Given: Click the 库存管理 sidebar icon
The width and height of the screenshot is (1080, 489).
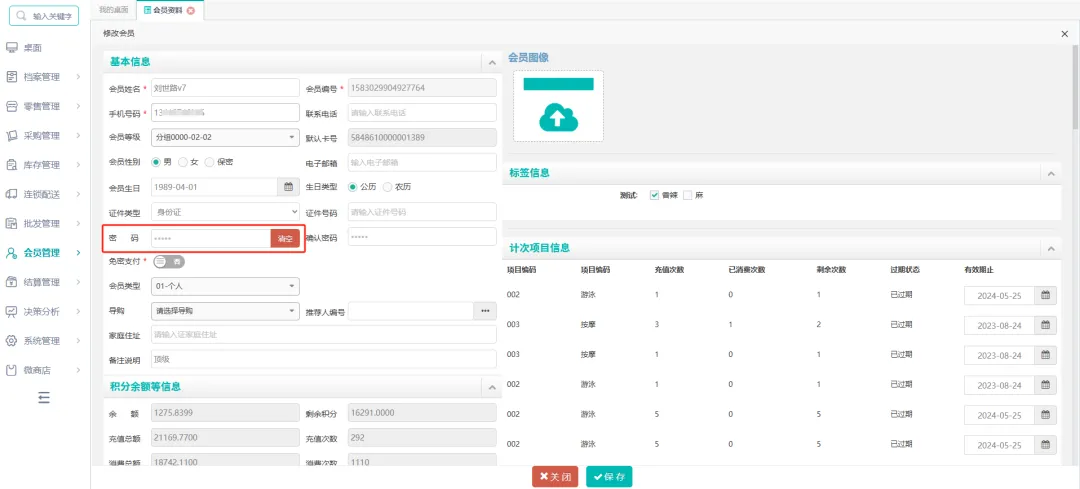Looking at the screenshot, I should point(11,165).
